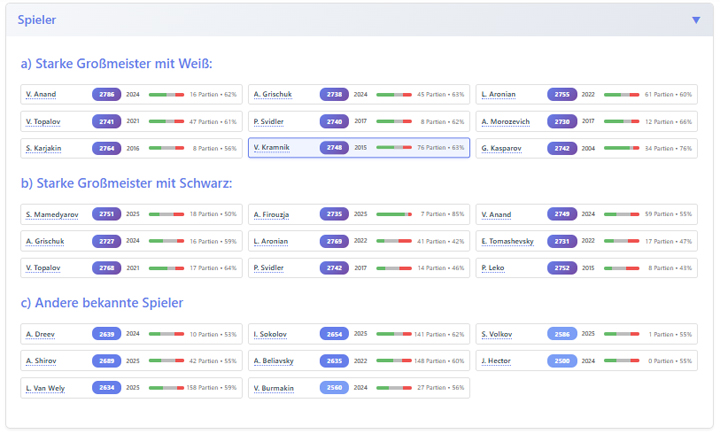Screen dimensions: 720x434
Task: Click rating badge 2786 for V. Anand
Action: pyautogui.click(x=107, y=94)
